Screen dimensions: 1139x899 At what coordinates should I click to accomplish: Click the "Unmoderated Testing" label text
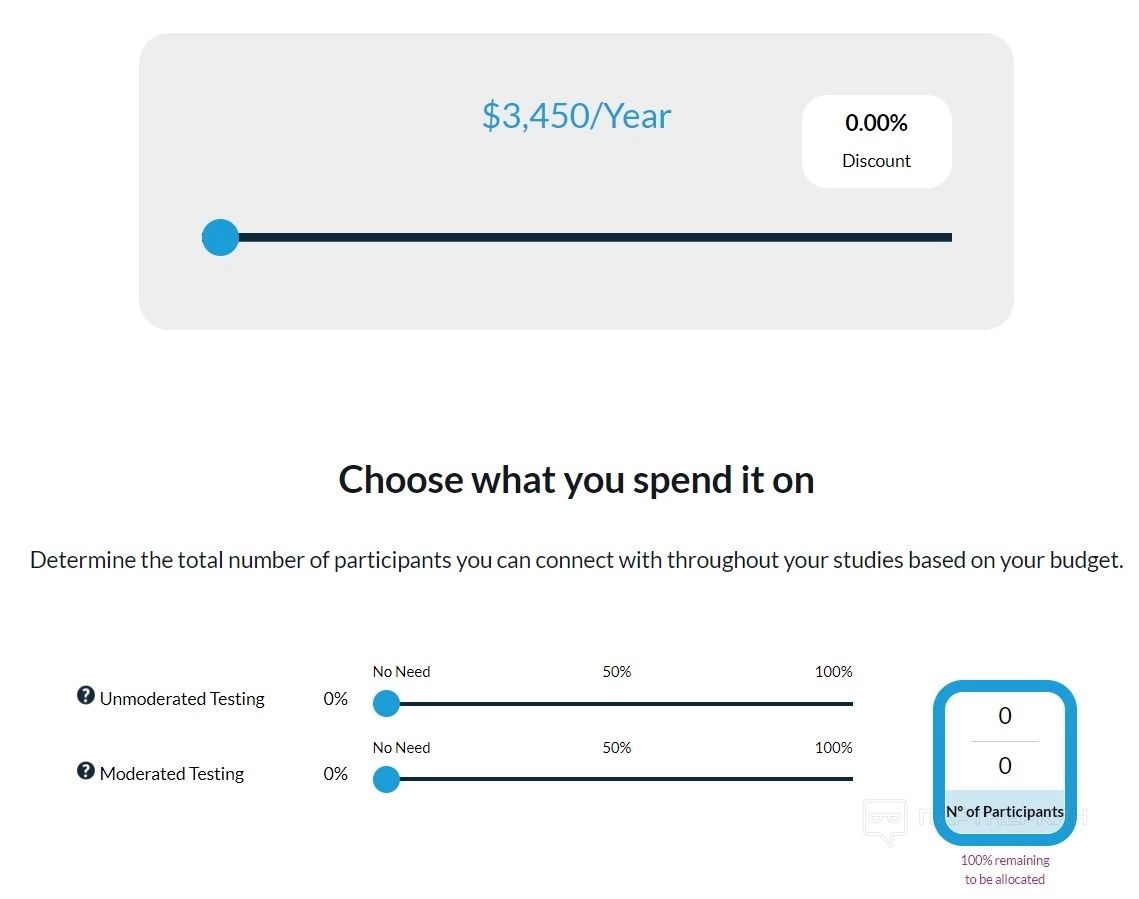[182, 699]
